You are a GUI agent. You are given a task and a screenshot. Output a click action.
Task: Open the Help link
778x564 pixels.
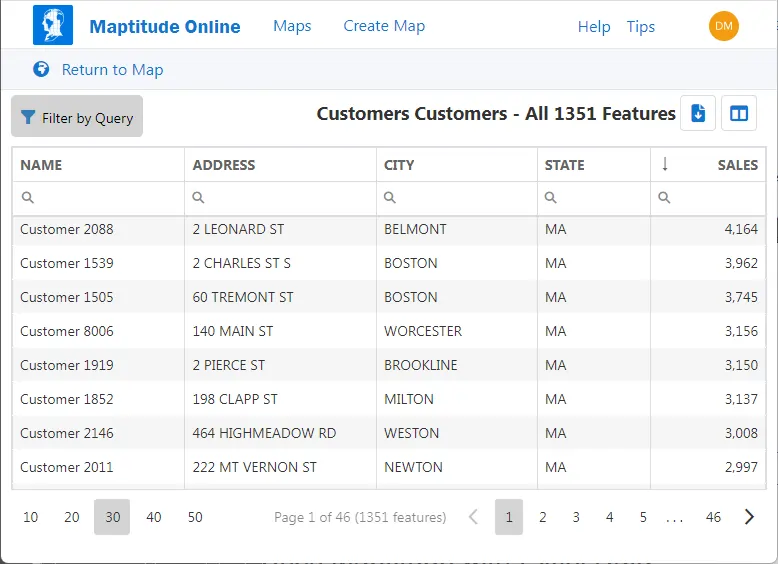point(594,27)
